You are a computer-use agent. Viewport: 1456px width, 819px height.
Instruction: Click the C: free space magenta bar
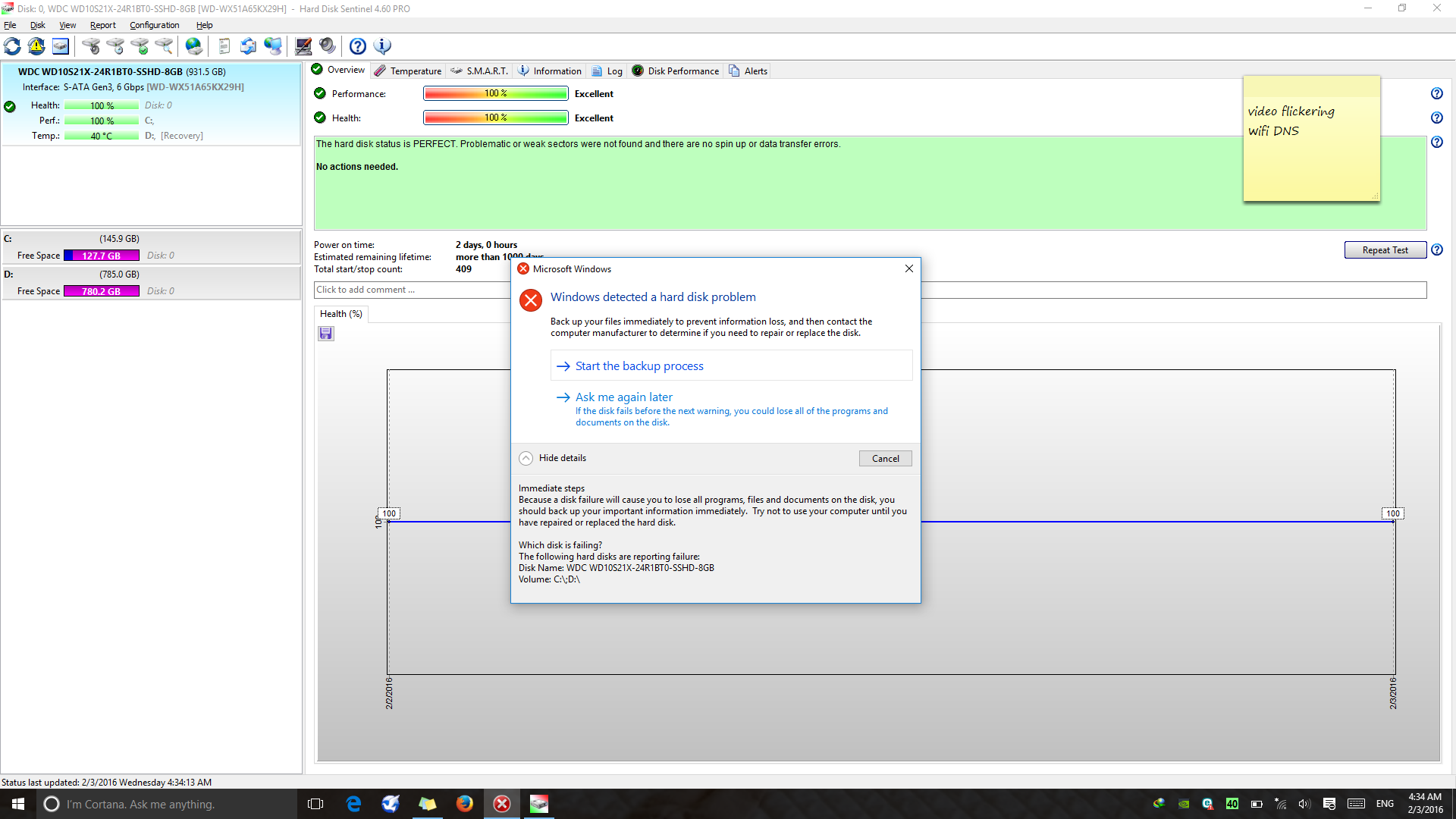[x=101, y=256]
